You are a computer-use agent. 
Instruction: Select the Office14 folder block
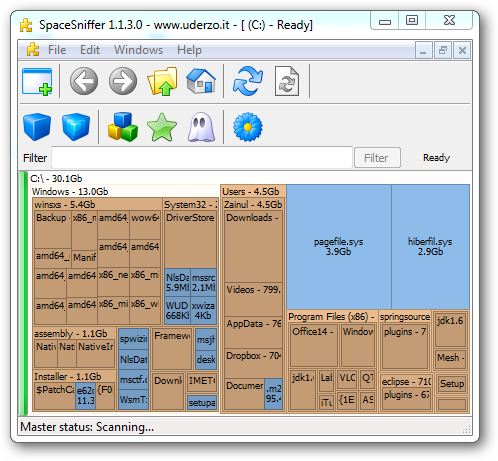(313, 345)
